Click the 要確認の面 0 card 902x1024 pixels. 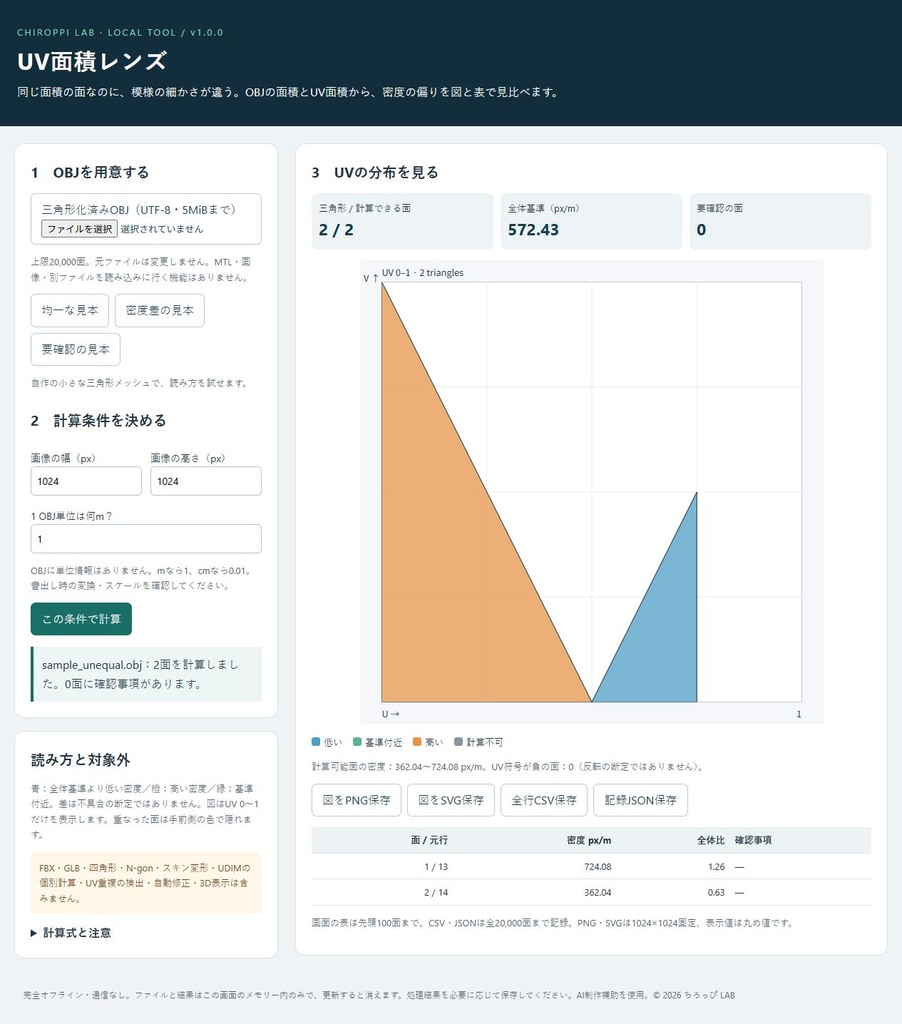pyautogui.click(x=781, y=221)
